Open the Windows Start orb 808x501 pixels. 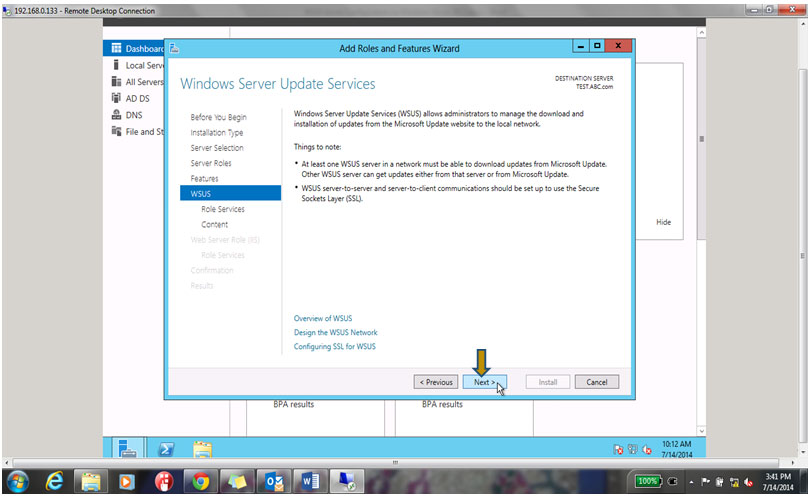pos(17,482)
